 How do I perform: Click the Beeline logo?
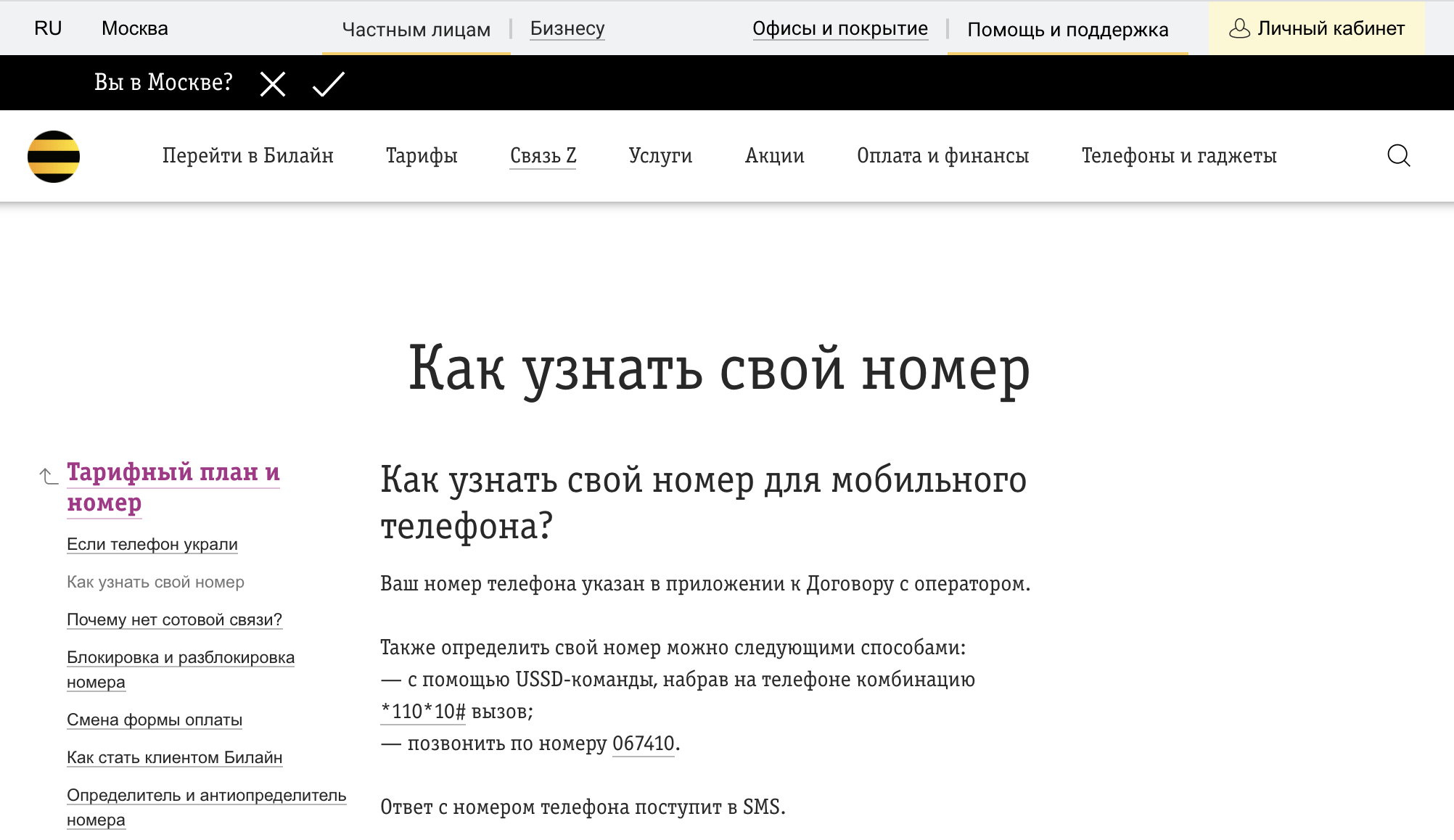[54, 156]
